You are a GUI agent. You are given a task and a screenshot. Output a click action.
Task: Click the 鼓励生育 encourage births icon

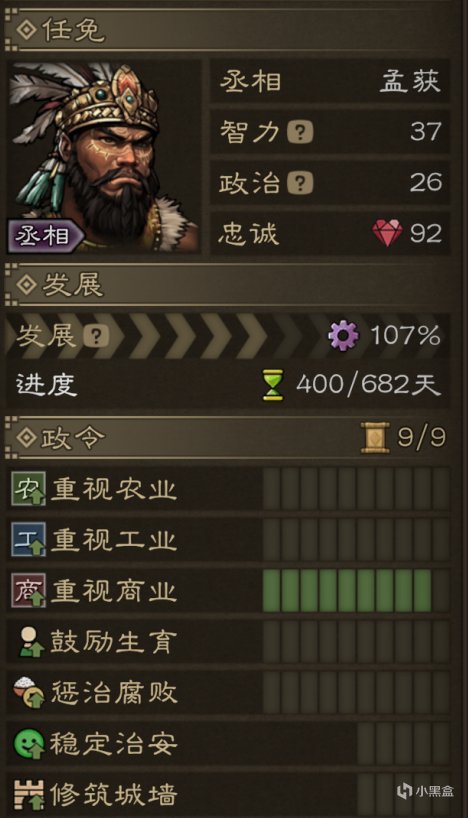pyautogui.click(x=29, y=642)
